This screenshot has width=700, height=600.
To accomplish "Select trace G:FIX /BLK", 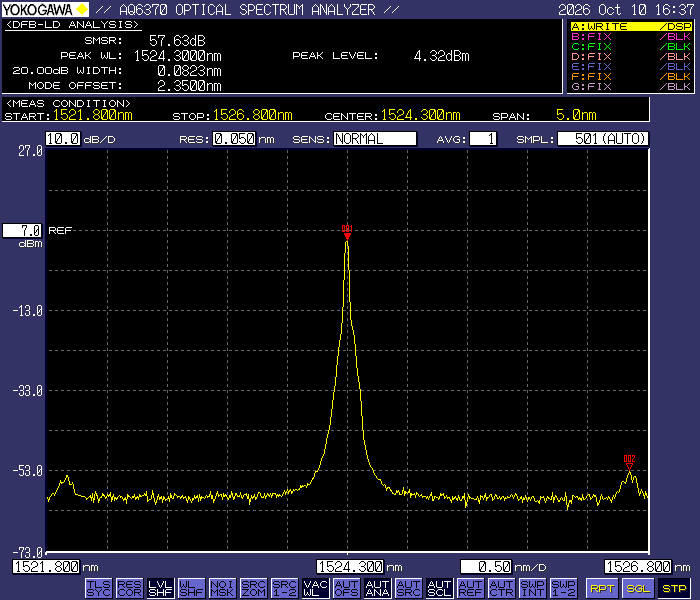I will point(631,86).
